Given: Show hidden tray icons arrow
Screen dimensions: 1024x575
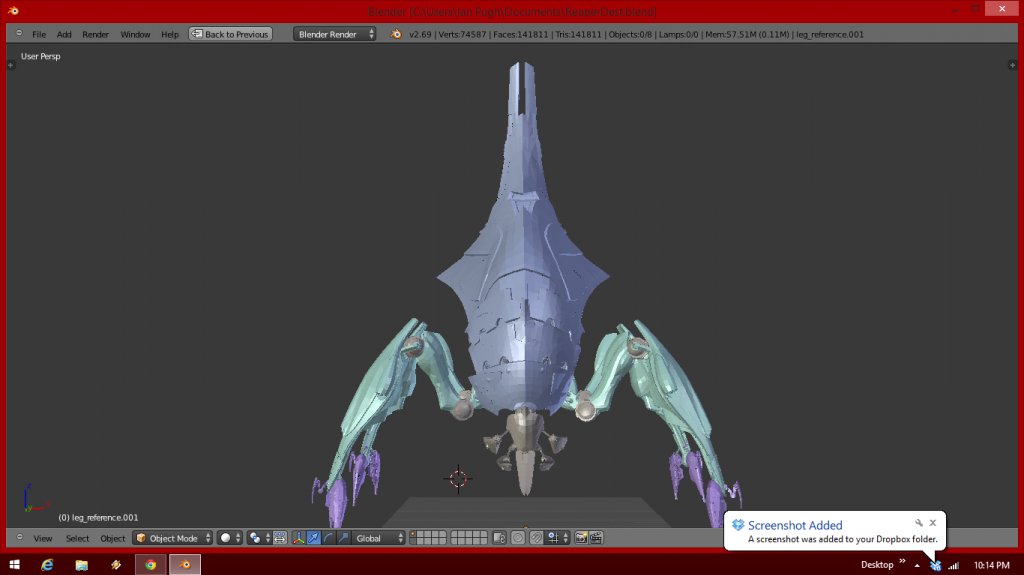Looking at the screenshot, I should pyautogui.click(x=917, y=565).
